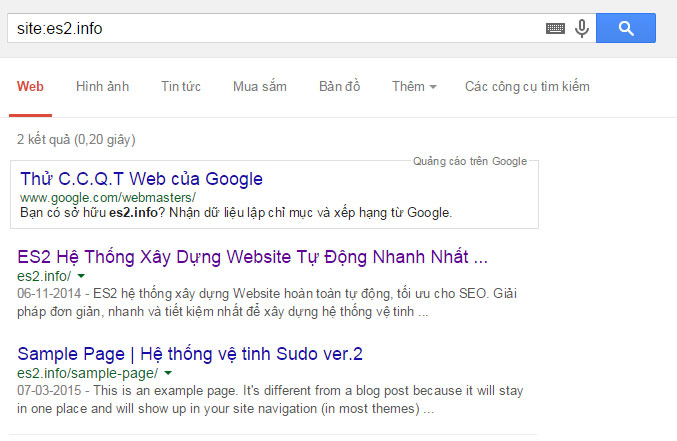Screen dimensions: 677x441
Task: Click the blue magnifier search button
Action: point(626,28)
